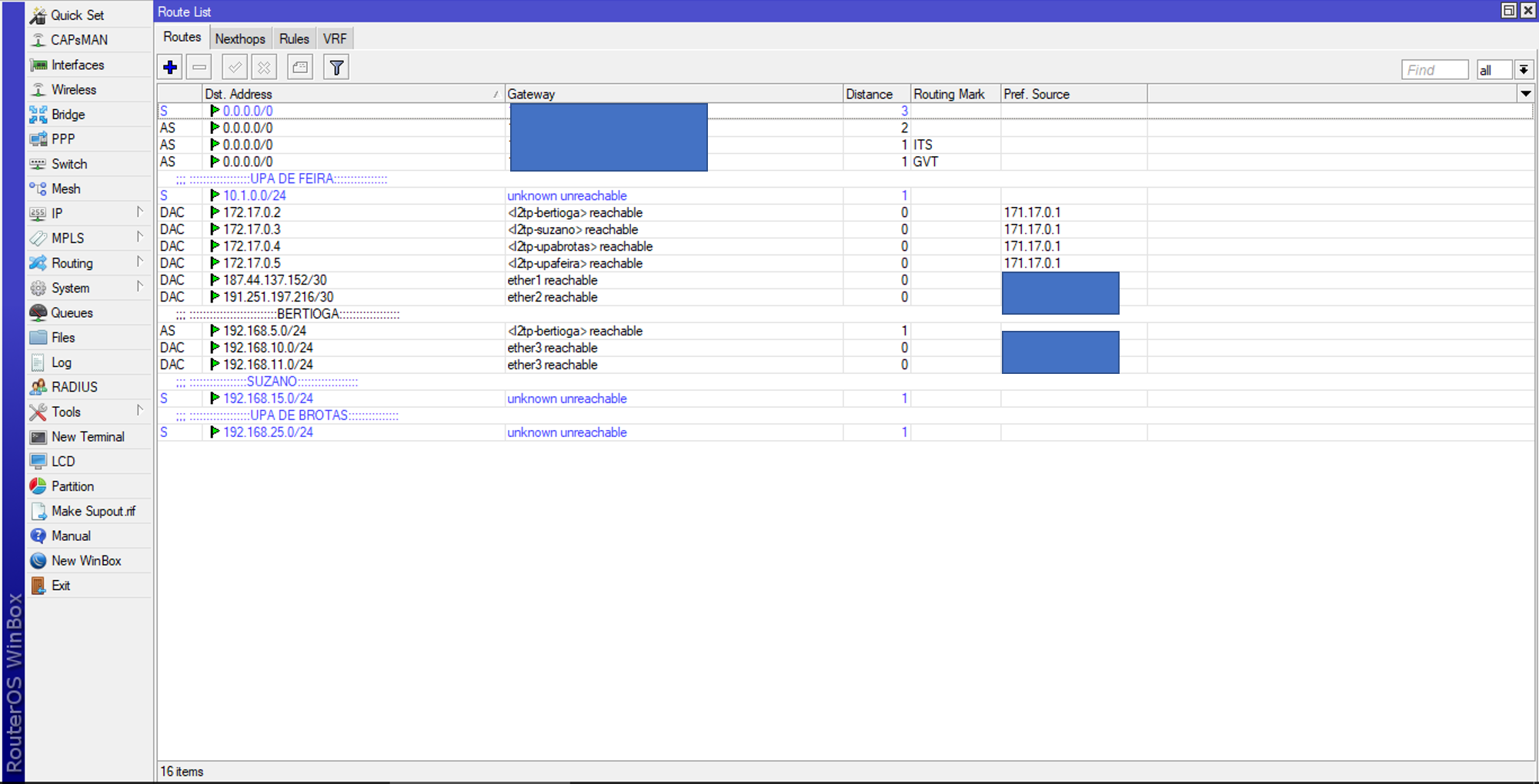
Task: Click the LCD icon
Action: [x=38, y=462]
